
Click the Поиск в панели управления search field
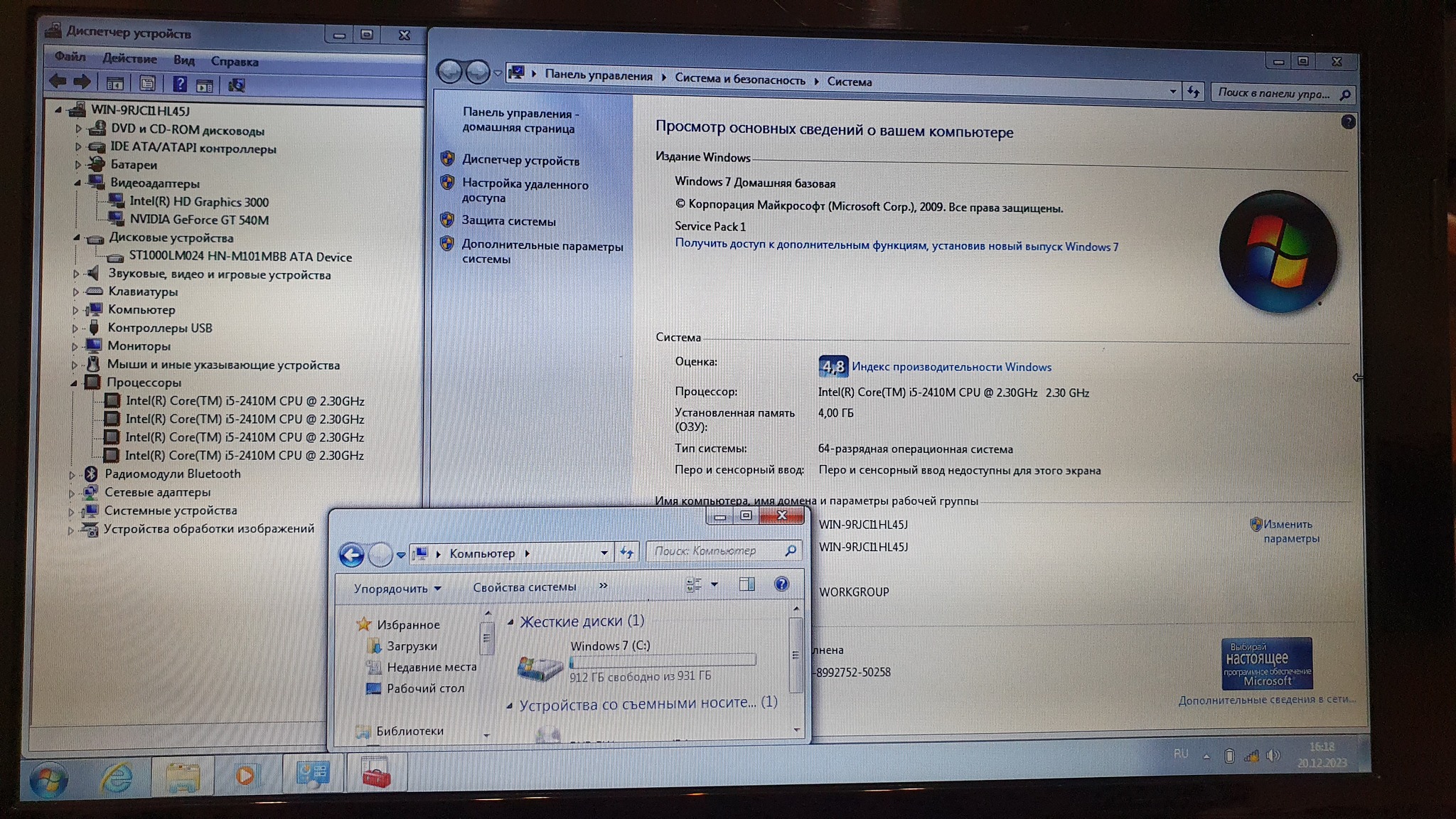coord(1274,93)
